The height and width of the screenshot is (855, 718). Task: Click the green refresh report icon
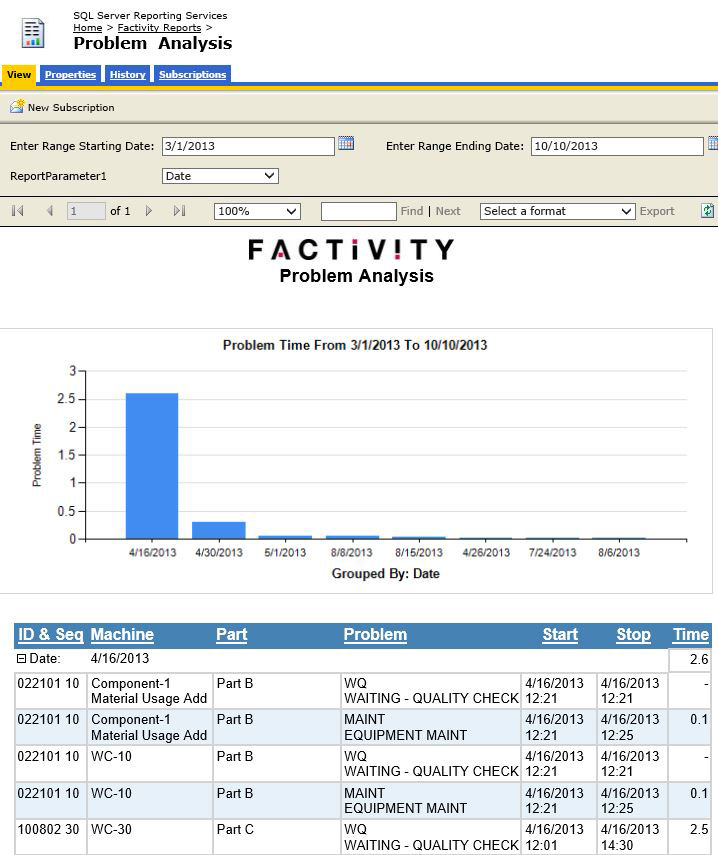[707, 211]
